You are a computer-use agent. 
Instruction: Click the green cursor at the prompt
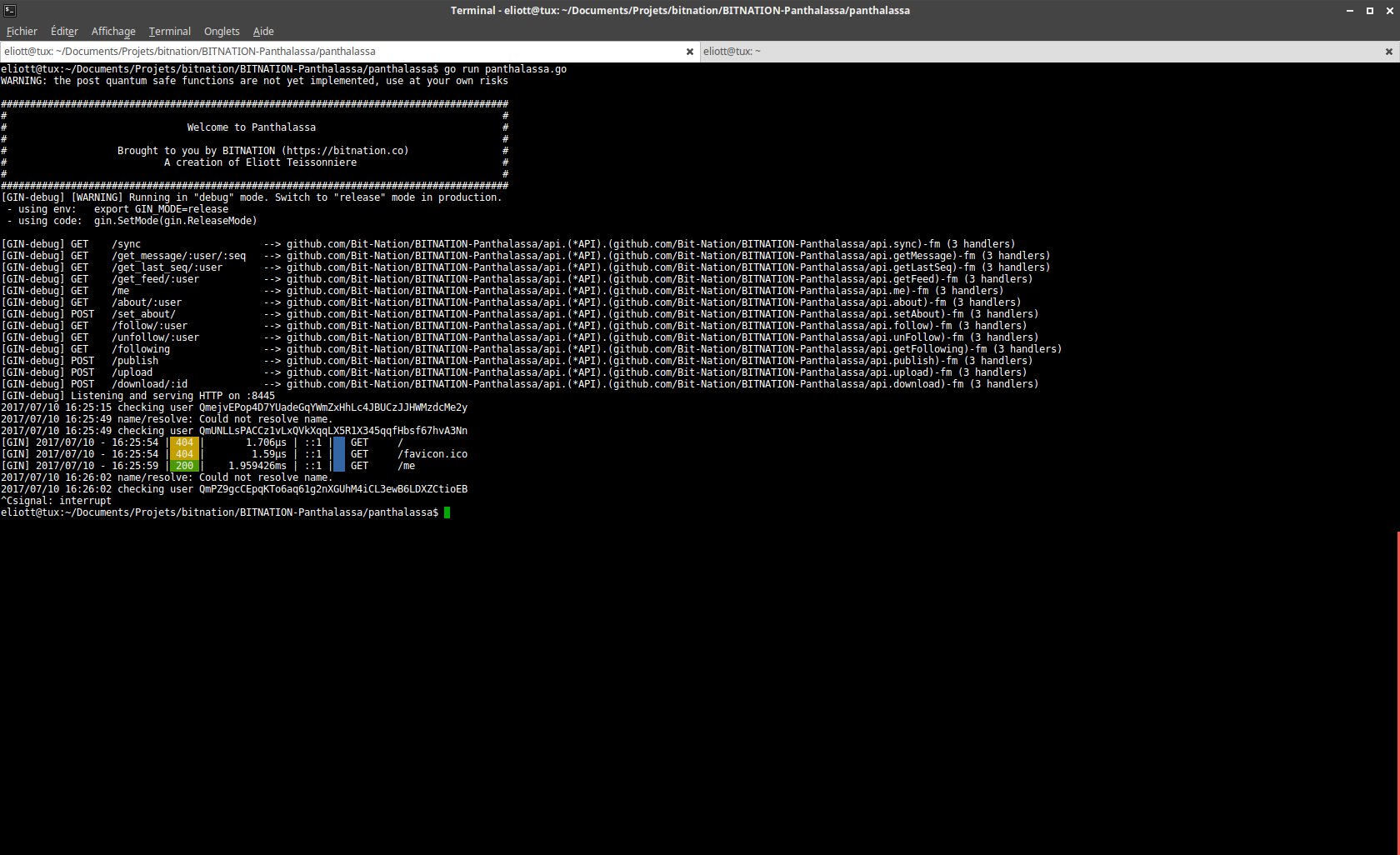click(x=447, y=512)
